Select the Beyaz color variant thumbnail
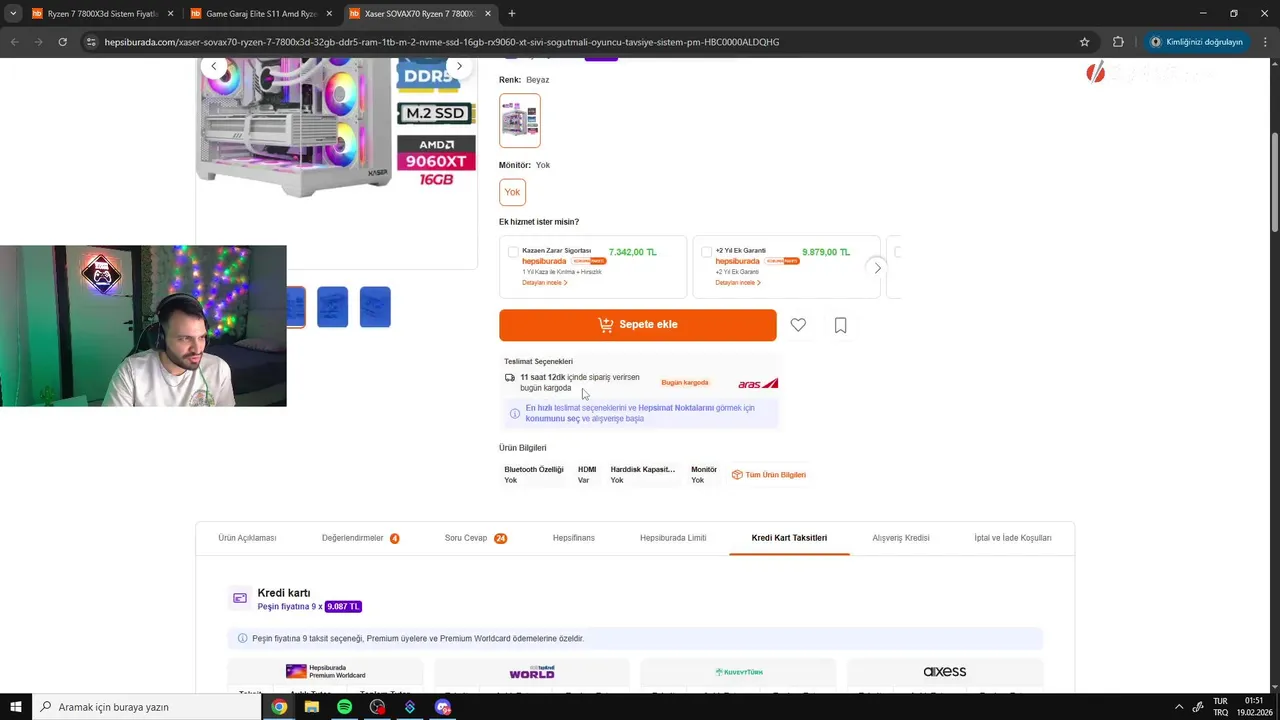This screenshot has height=720, width=1280. [x=520, y=120]
